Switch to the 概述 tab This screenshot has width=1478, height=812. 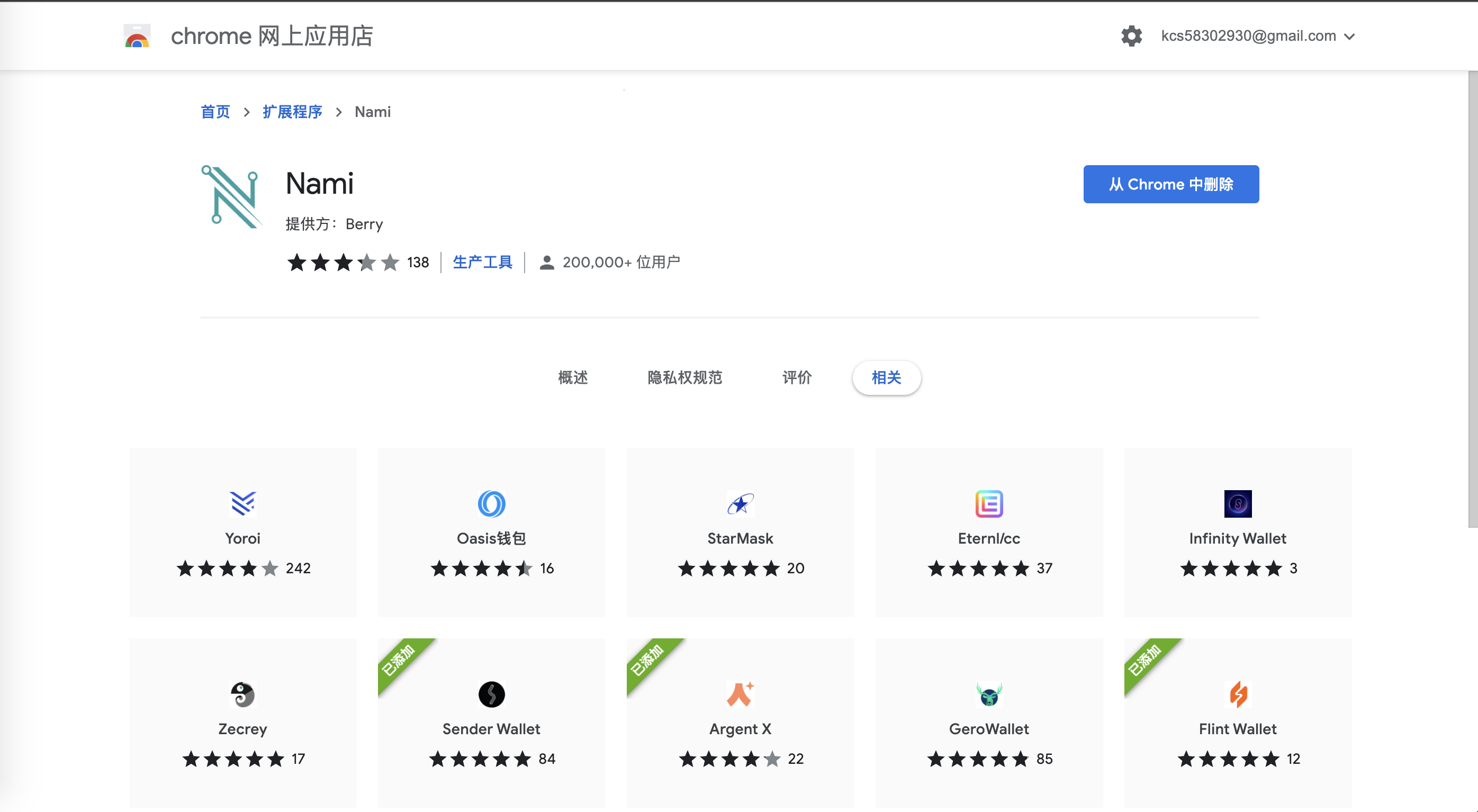point(573,377)
